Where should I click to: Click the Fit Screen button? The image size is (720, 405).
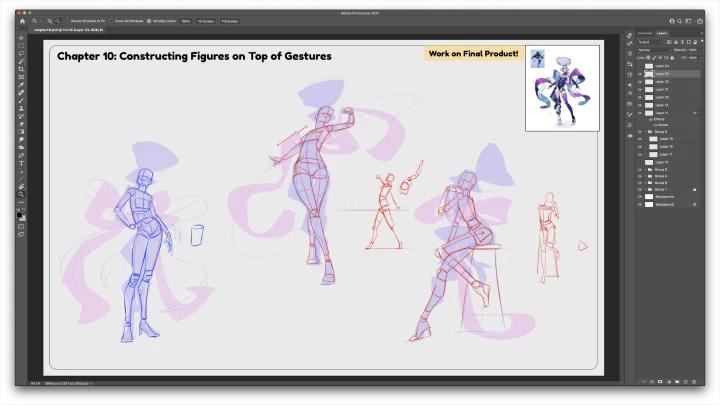[206, 21]
